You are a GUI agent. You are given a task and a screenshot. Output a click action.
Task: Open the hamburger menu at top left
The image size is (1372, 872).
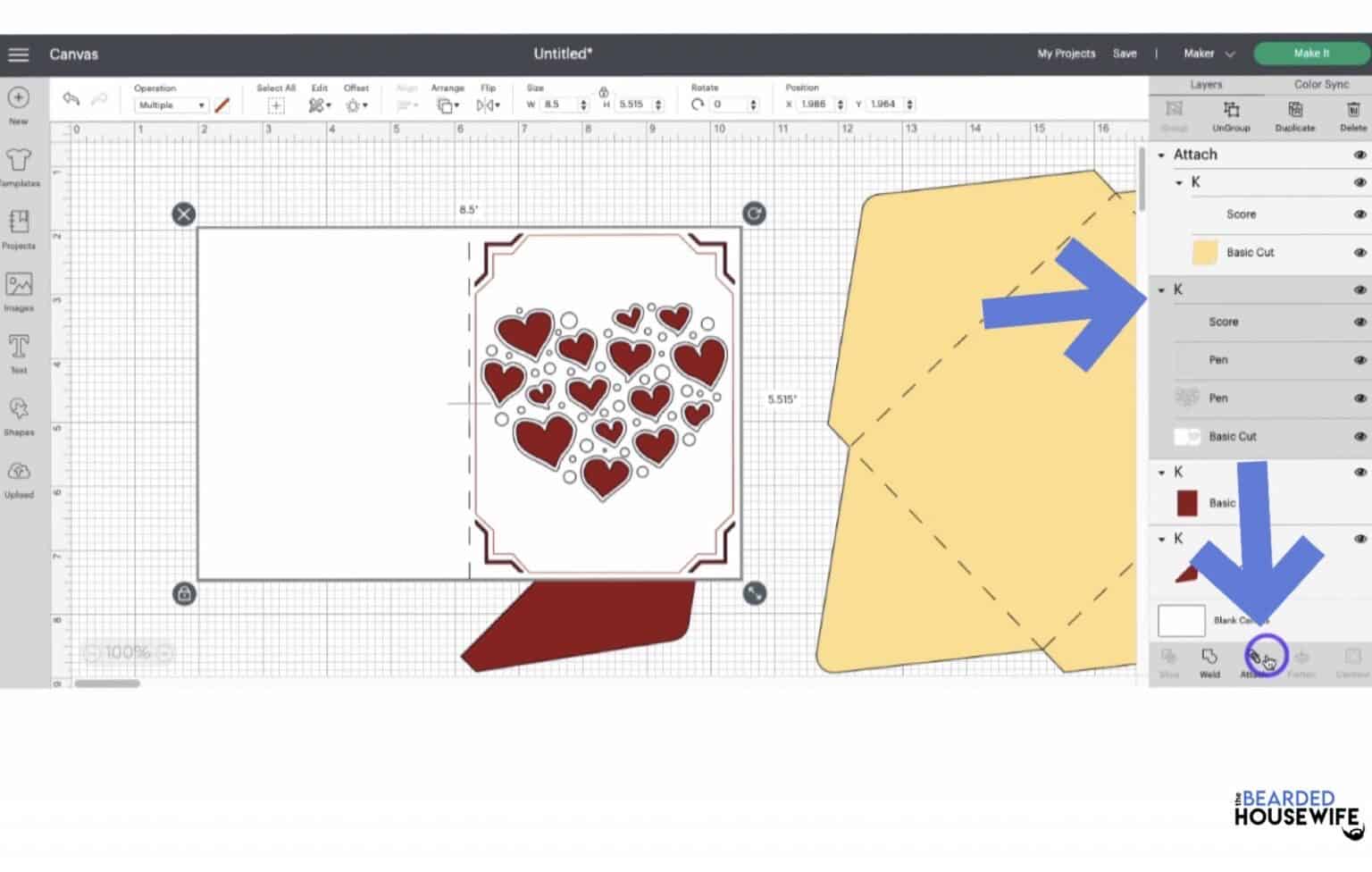[x=18, y=54]
